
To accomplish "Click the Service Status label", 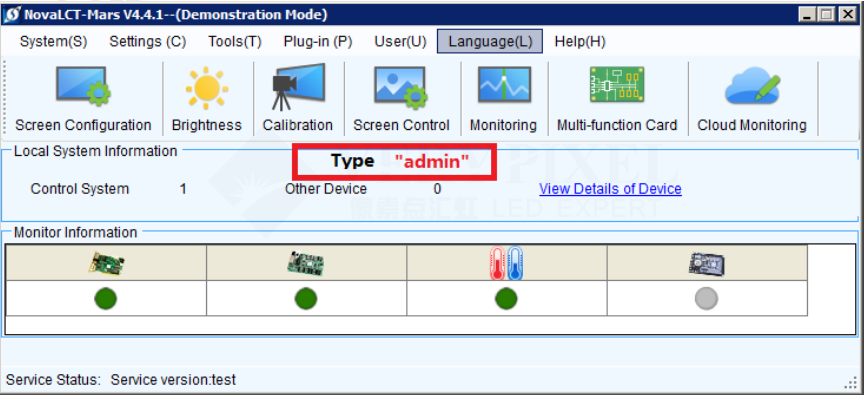I will pos(54,380).
